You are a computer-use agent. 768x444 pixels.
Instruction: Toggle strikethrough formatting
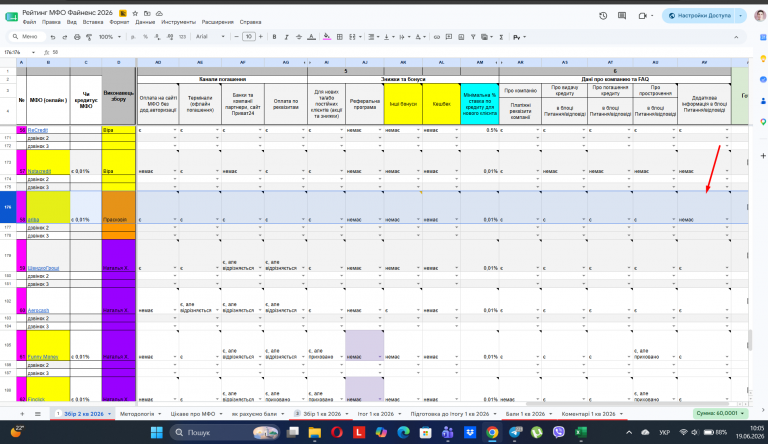pos(299,37)
